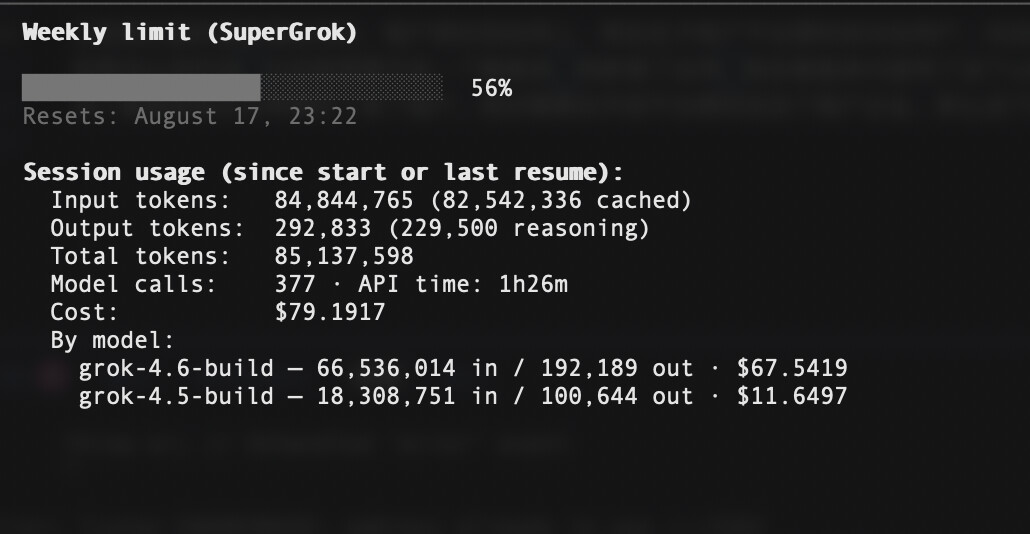The width and height of the screenshot is (1030, 534).
Task: Click the Resets: August 17, 23:22 text
Action: coord(190,116)
